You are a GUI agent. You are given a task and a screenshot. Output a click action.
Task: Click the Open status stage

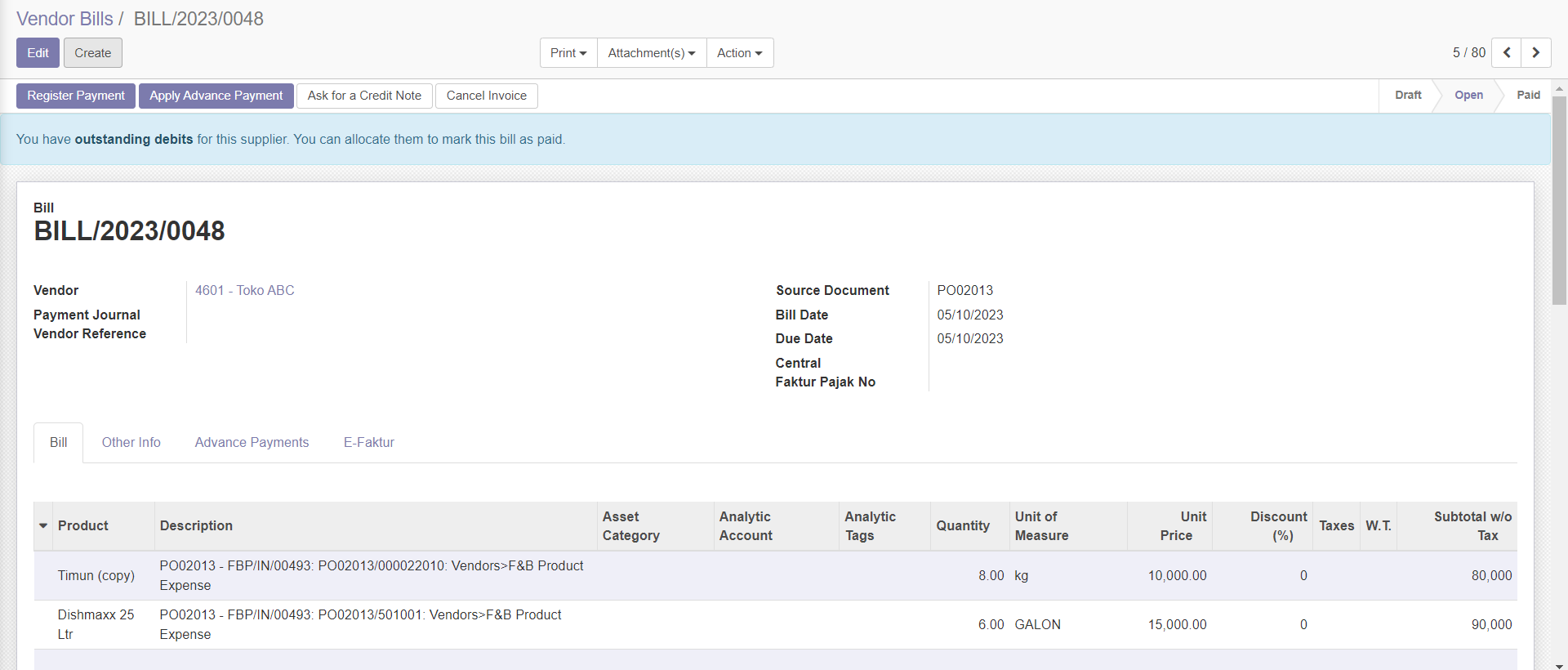(1468, 95)
